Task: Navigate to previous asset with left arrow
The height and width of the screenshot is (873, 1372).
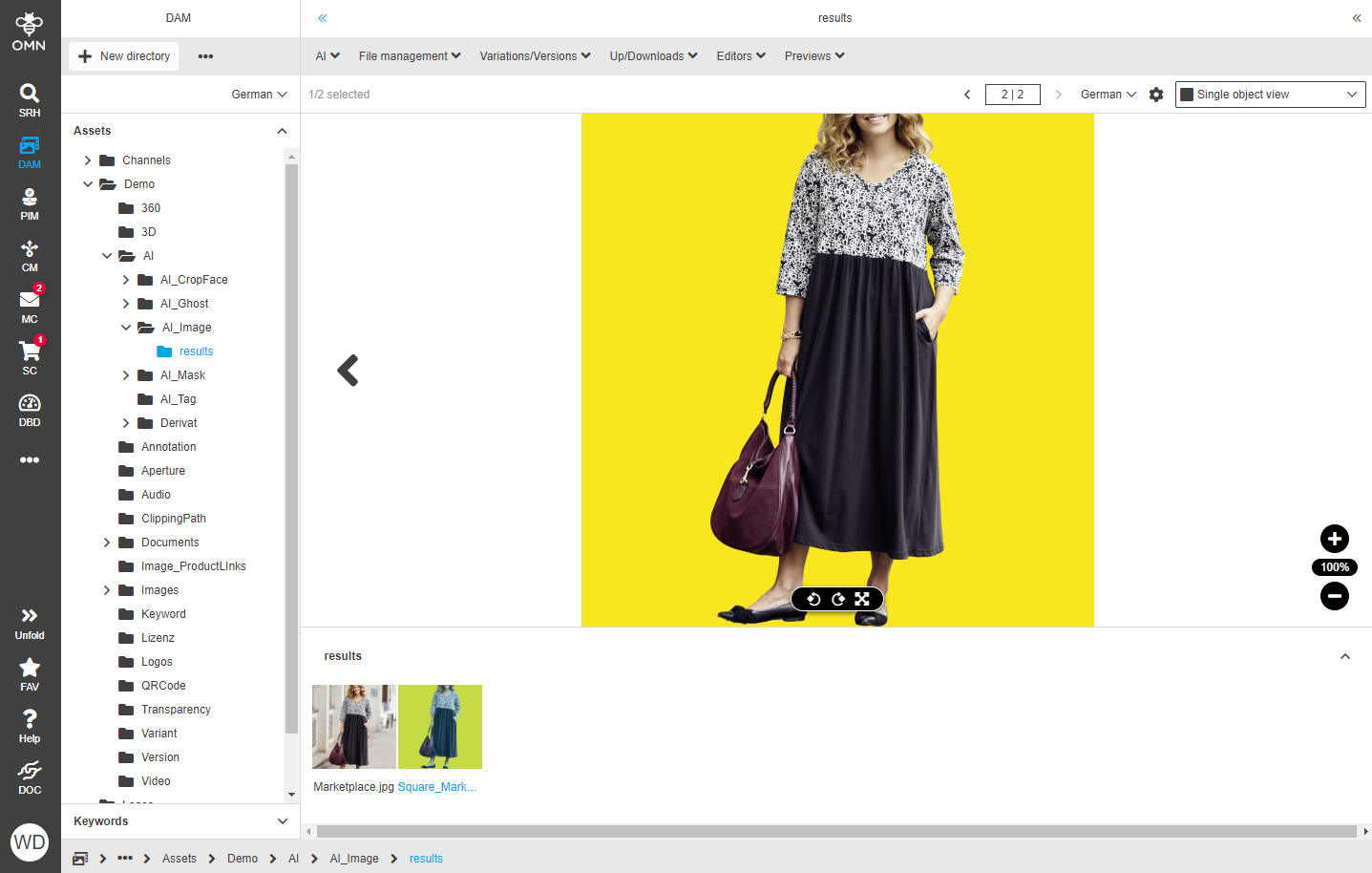Action: (348, 371)
